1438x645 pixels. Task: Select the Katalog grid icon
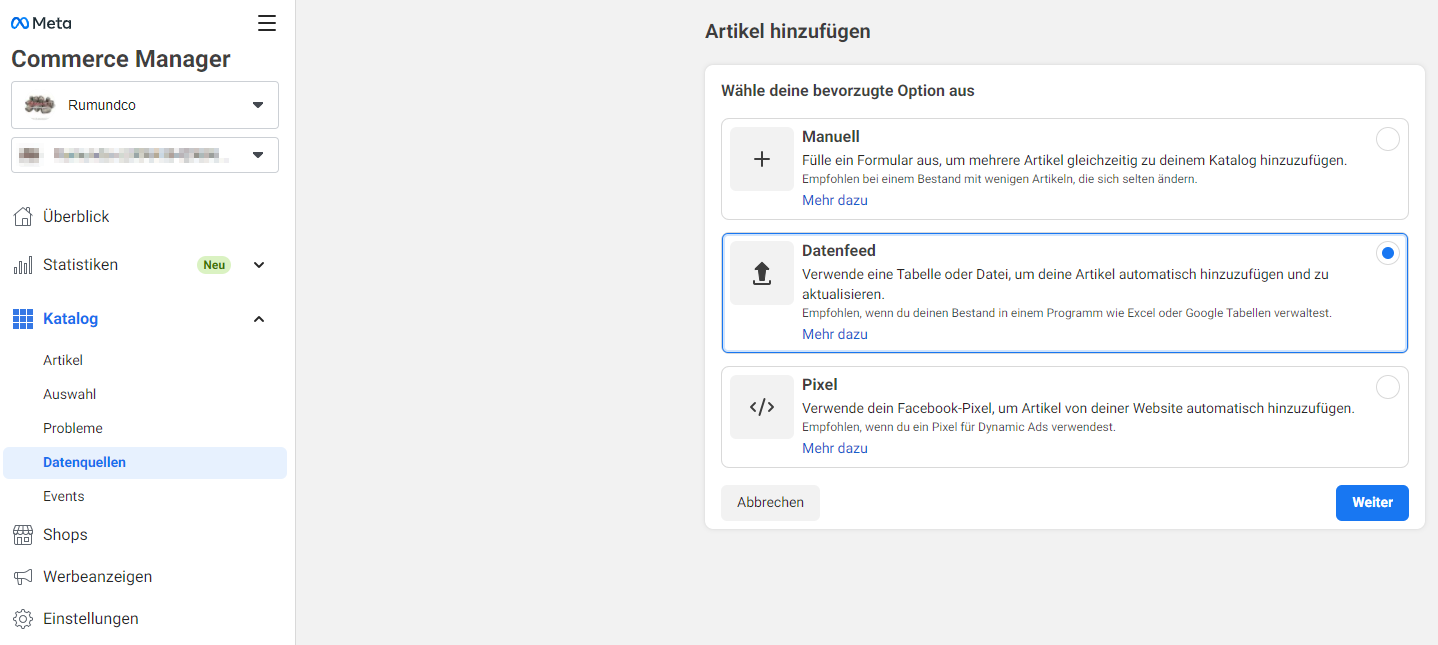(x=22, y=318)
